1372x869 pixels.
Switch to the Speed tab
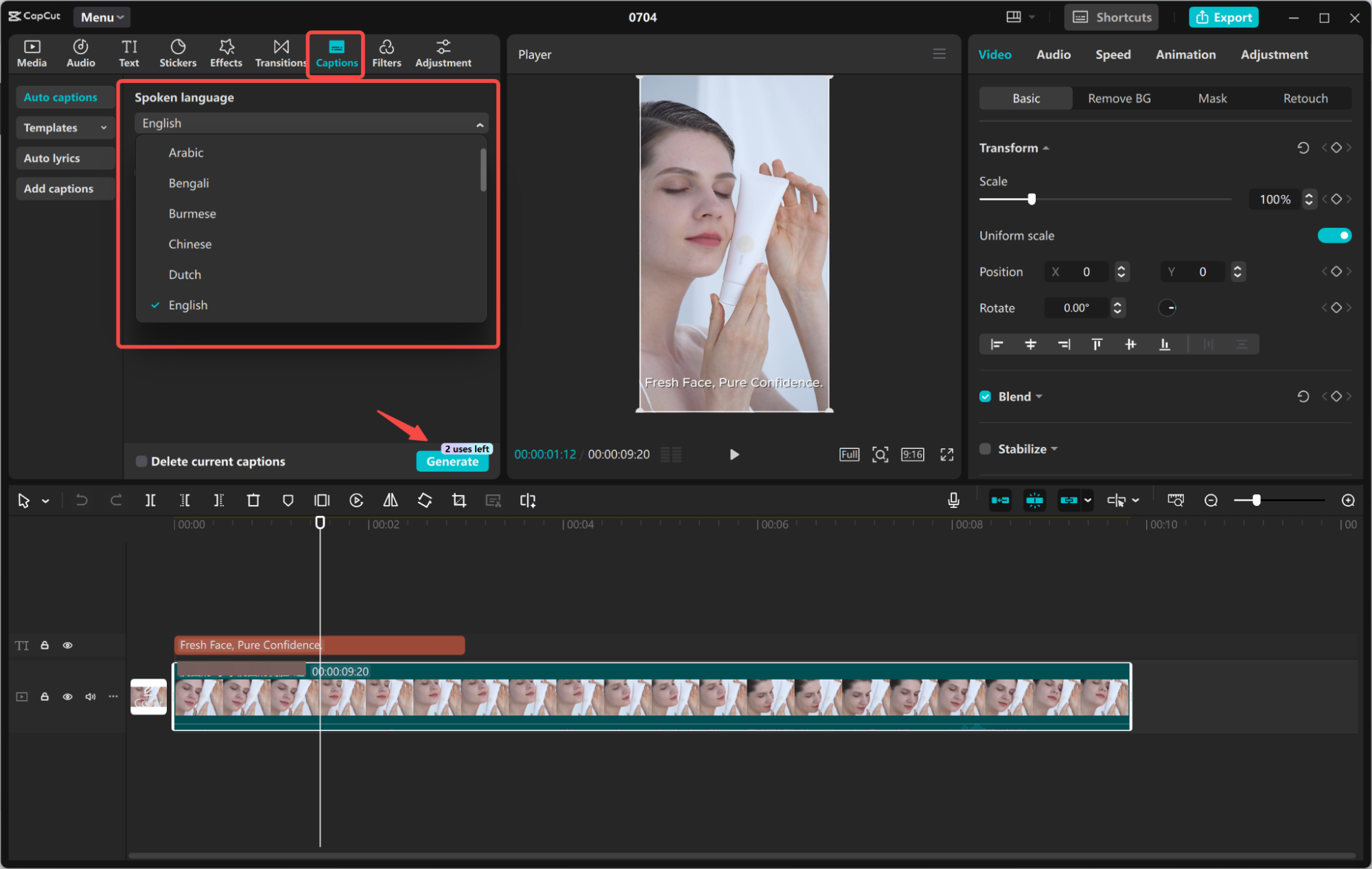1113,54
